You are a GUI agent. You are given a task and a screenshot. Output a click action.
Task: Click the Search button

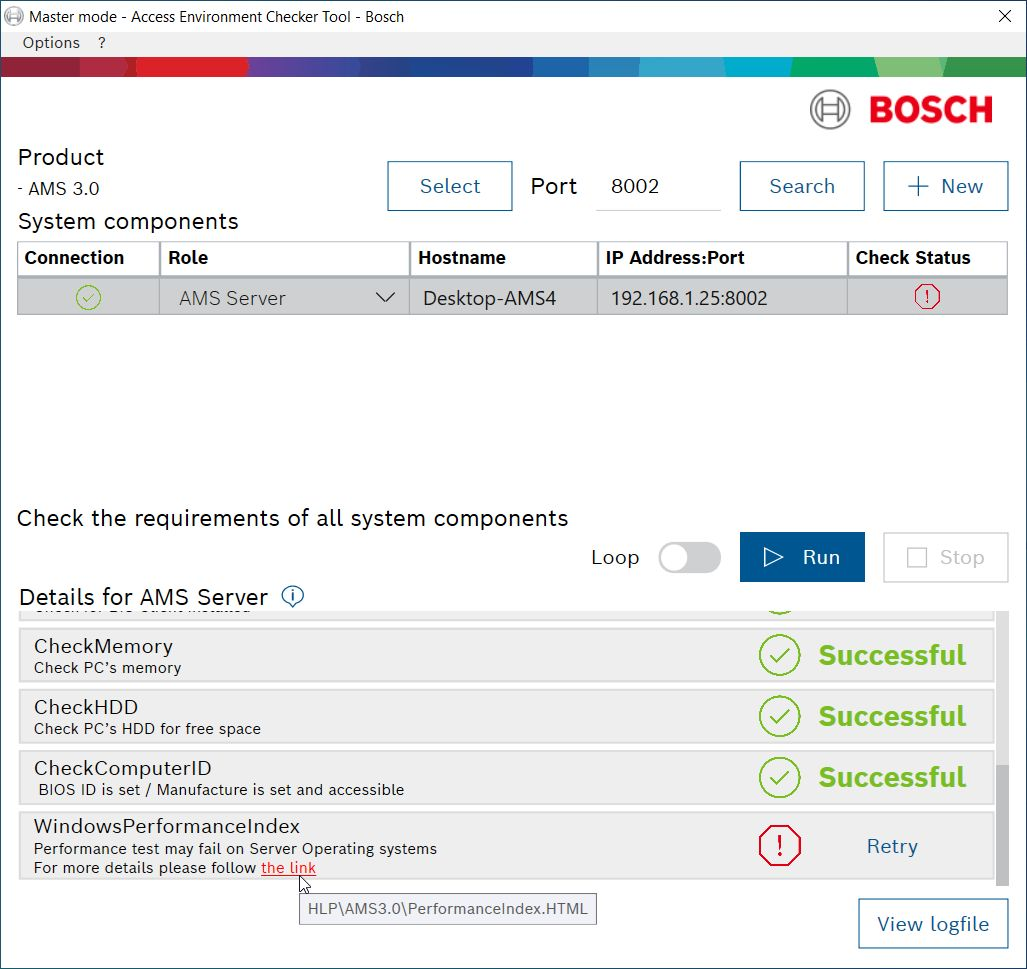[x=802, y=187]
